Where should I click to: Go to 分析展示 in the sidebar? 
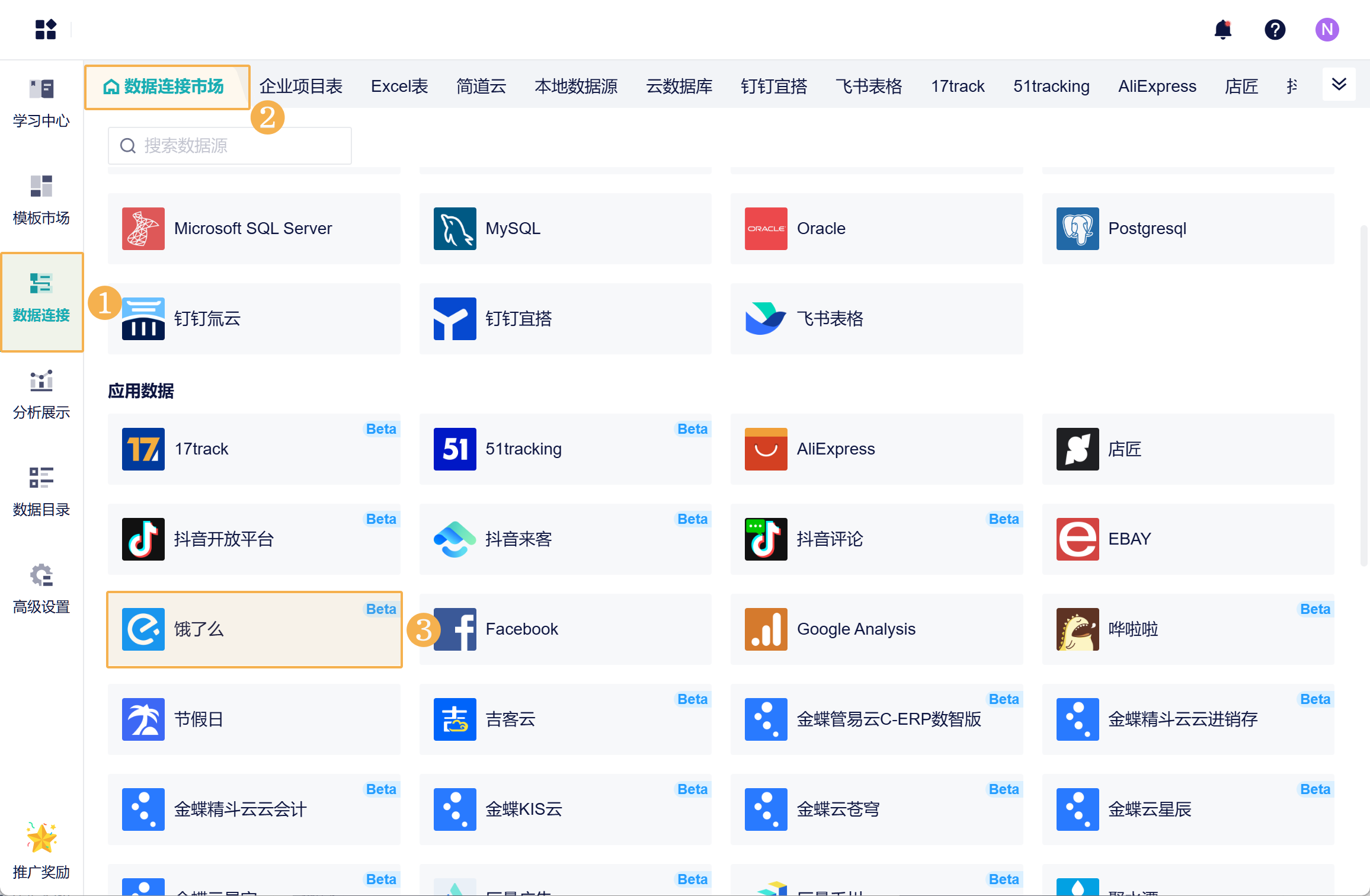tap(41, 395)
